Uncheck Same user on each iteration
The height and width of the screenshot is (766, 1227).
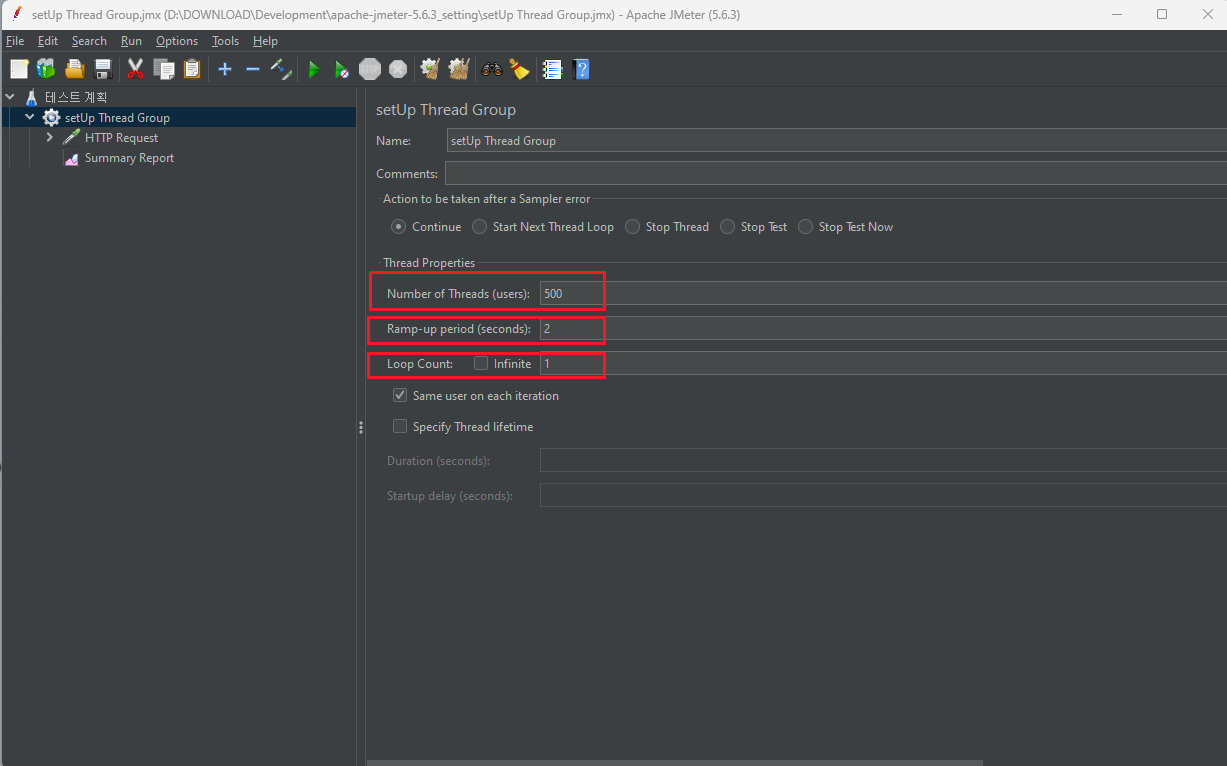400,396
